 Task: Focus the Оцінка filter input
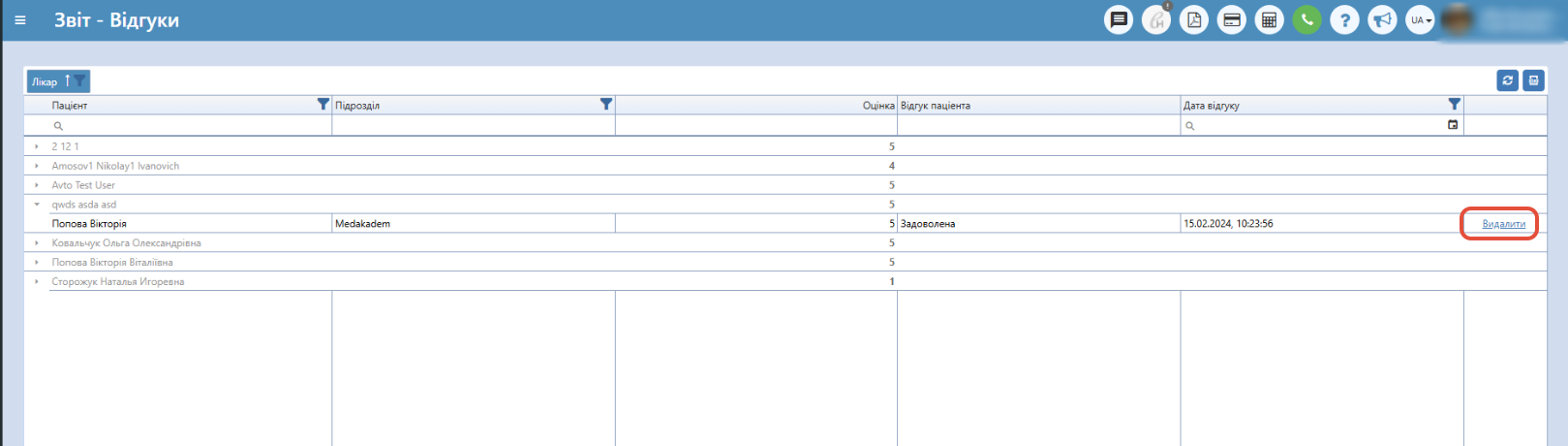pyautogui.click(x=756, y=126)
